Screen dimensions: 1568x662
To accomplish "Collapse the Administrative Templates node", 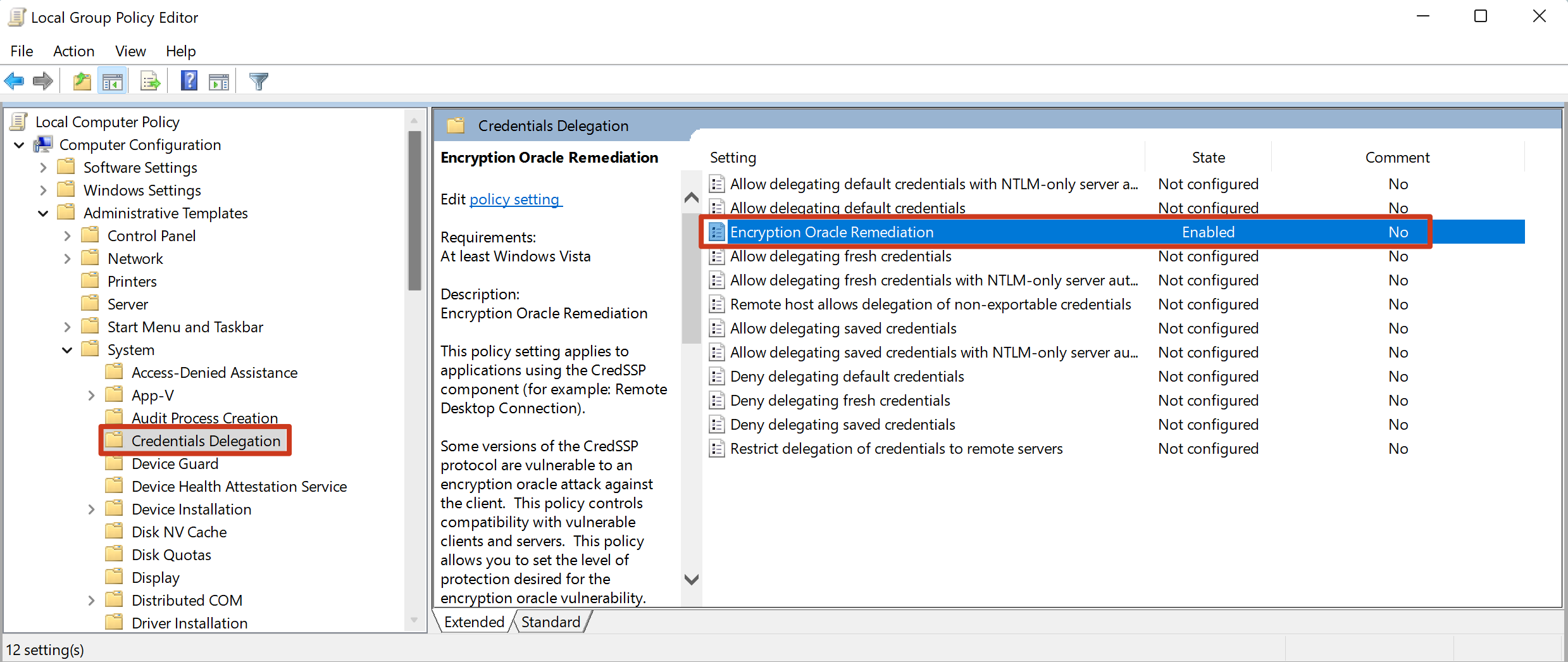I will [x=43, y=213].
